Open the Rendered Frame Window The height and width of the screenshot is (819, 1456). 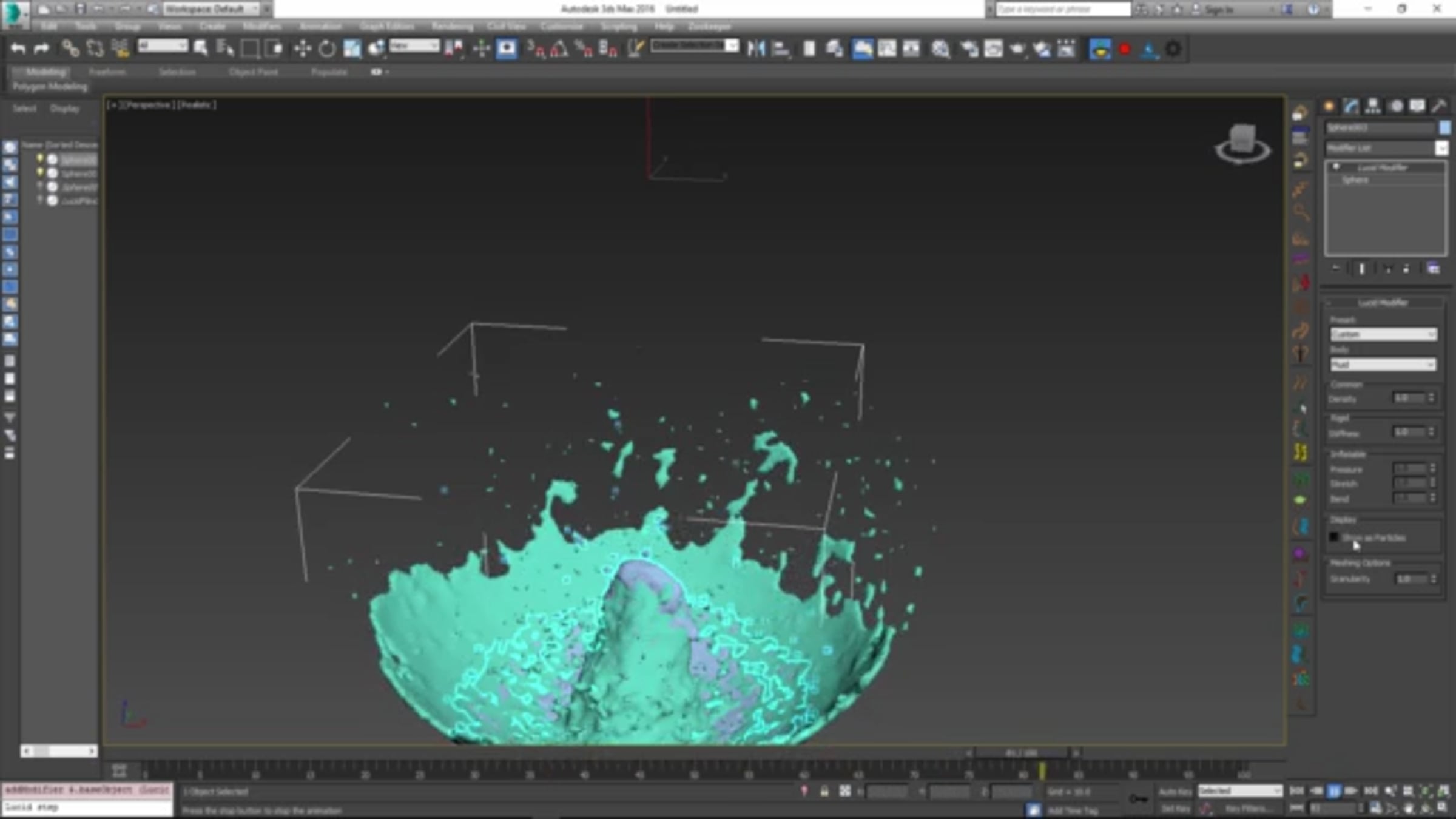[x=994, y=49]
